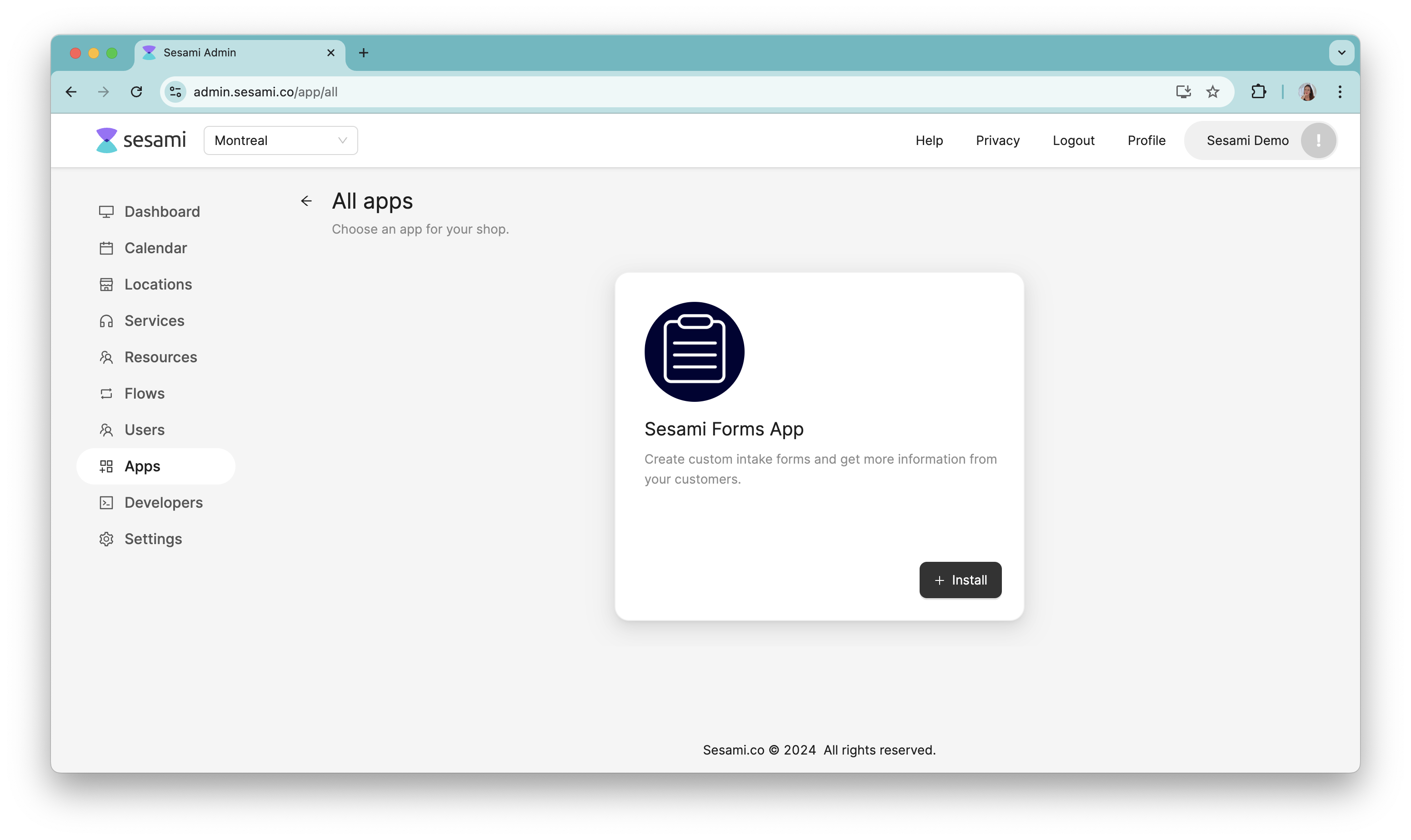Click Logout in the header
Image resolution: width=1411 pixels, height=840 pixels.
(x=1073, y=140)
